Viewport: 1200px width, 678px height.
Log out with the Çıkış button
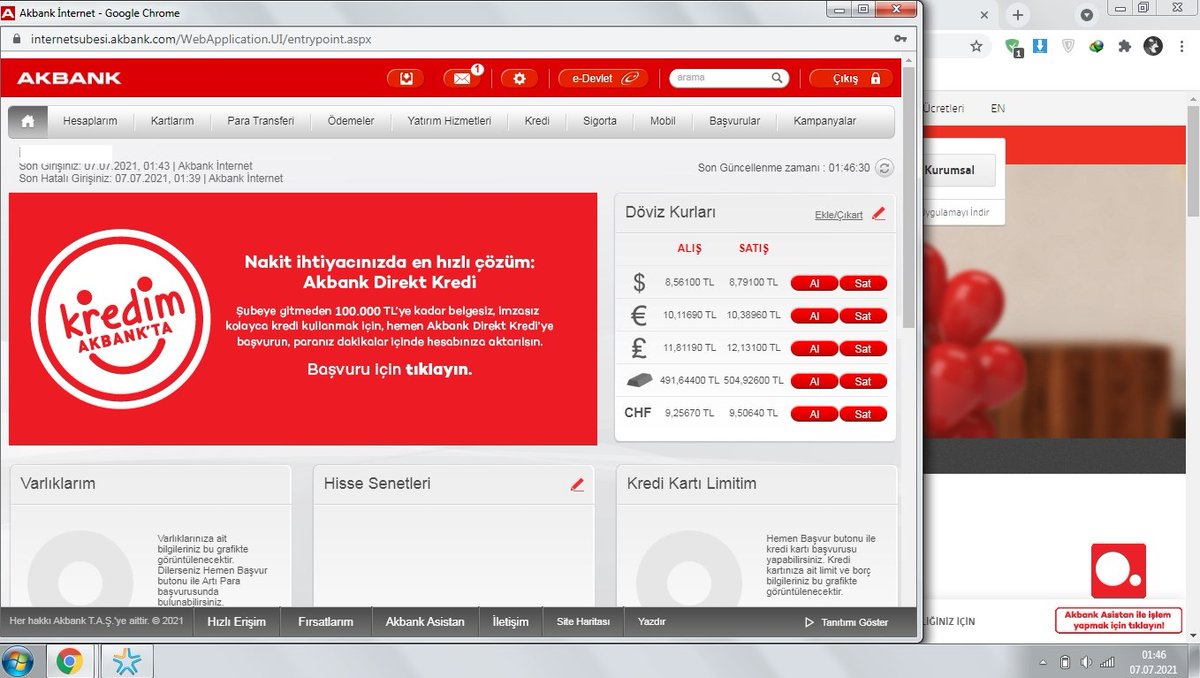[850, 78]
